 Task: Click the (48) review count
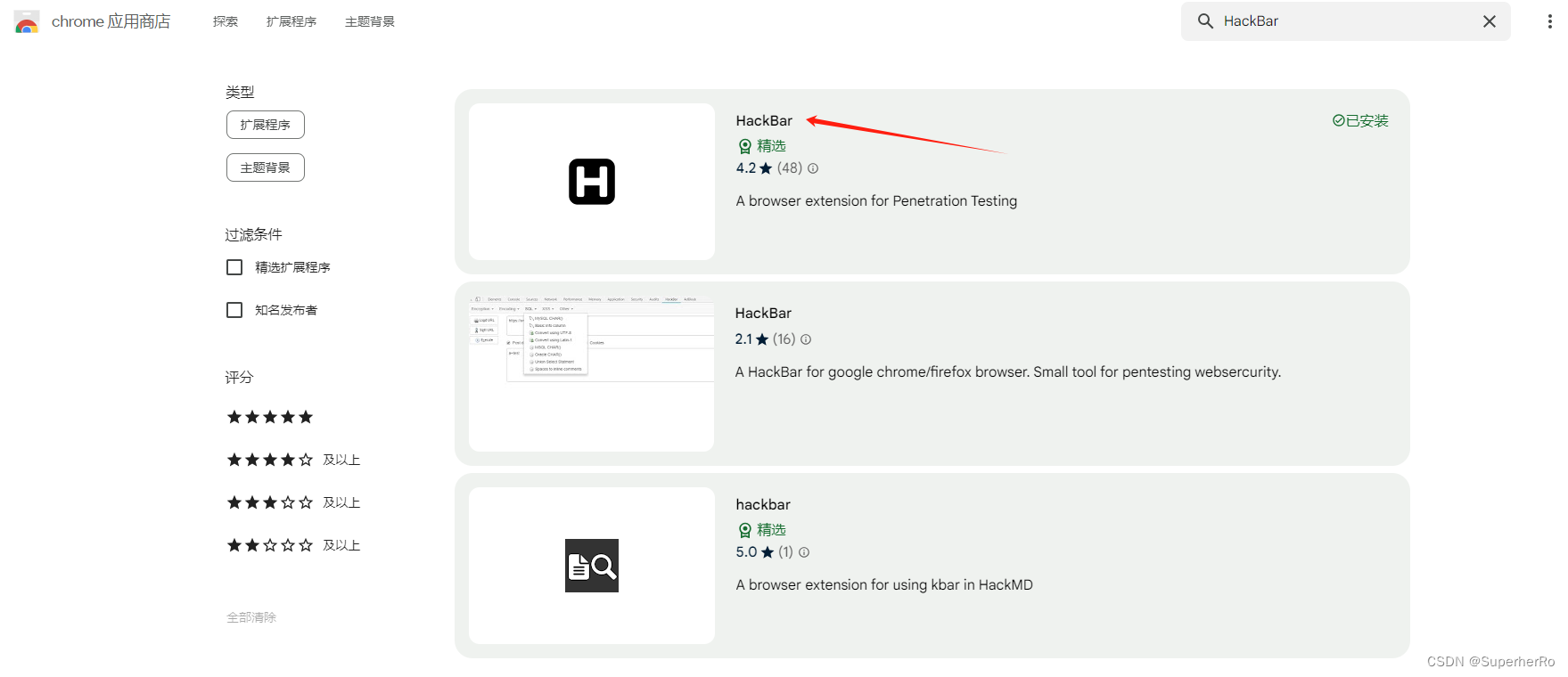[x=790, y=168]
